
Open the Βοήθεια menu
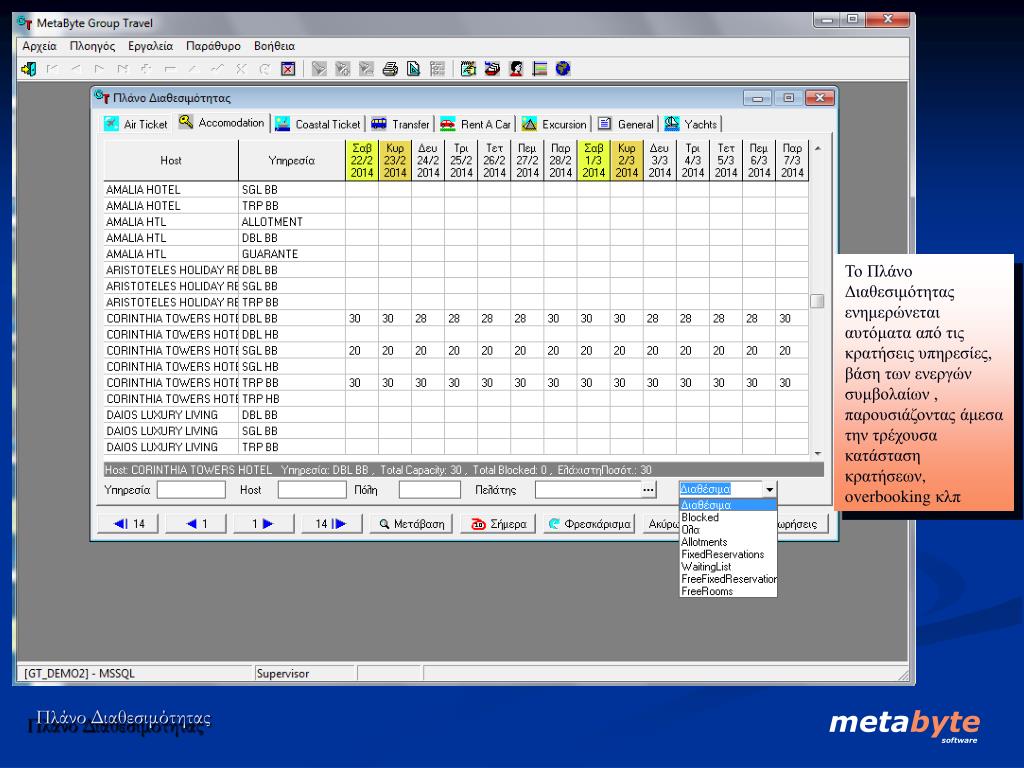(x=274, y=46)
